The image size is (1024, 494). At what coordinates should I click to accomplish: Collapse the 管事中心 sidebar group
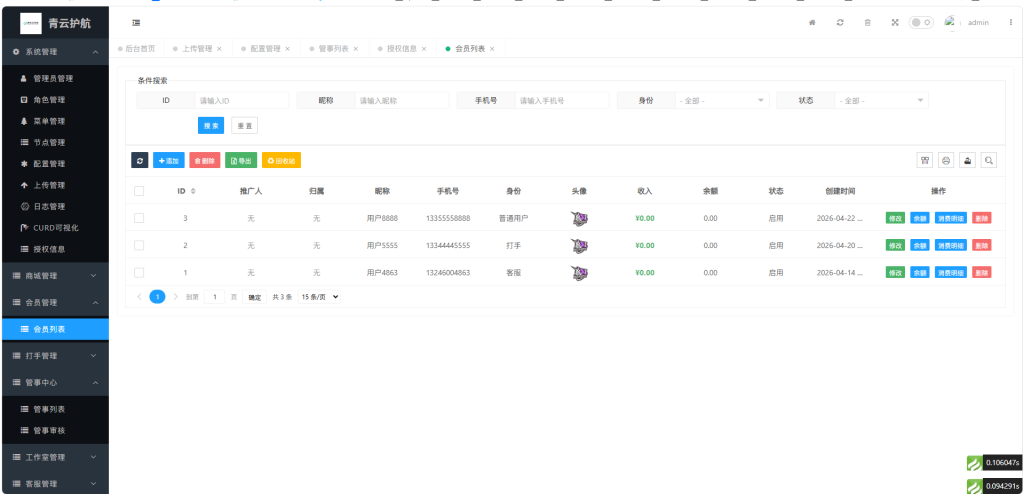click(x=54, y=382)
